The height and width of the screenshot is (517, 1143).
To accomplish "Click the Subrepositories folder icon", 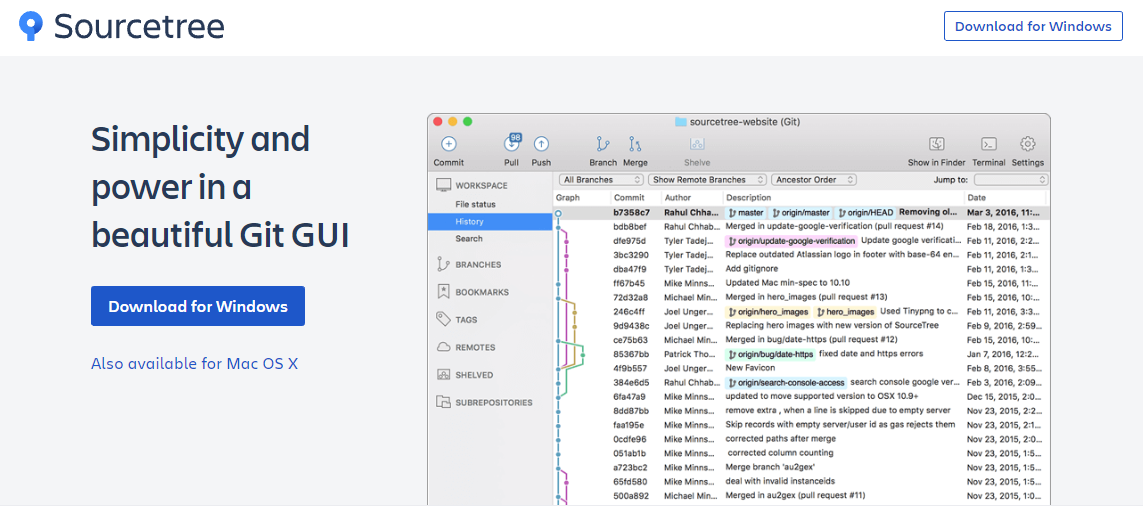I will [442, 402].
